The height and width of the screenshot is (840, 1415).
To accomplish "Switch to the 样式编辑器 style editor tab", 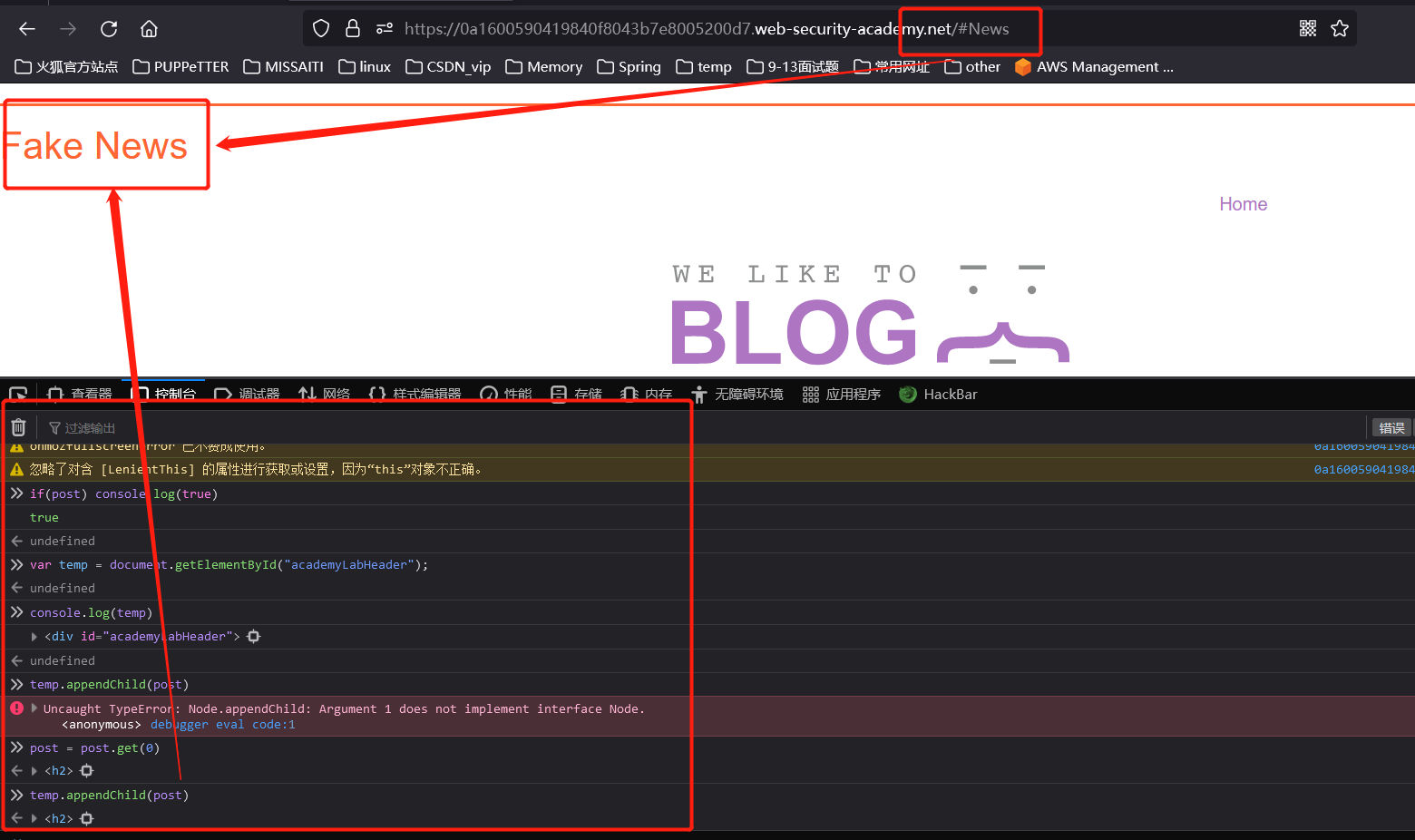I will 415,395.
